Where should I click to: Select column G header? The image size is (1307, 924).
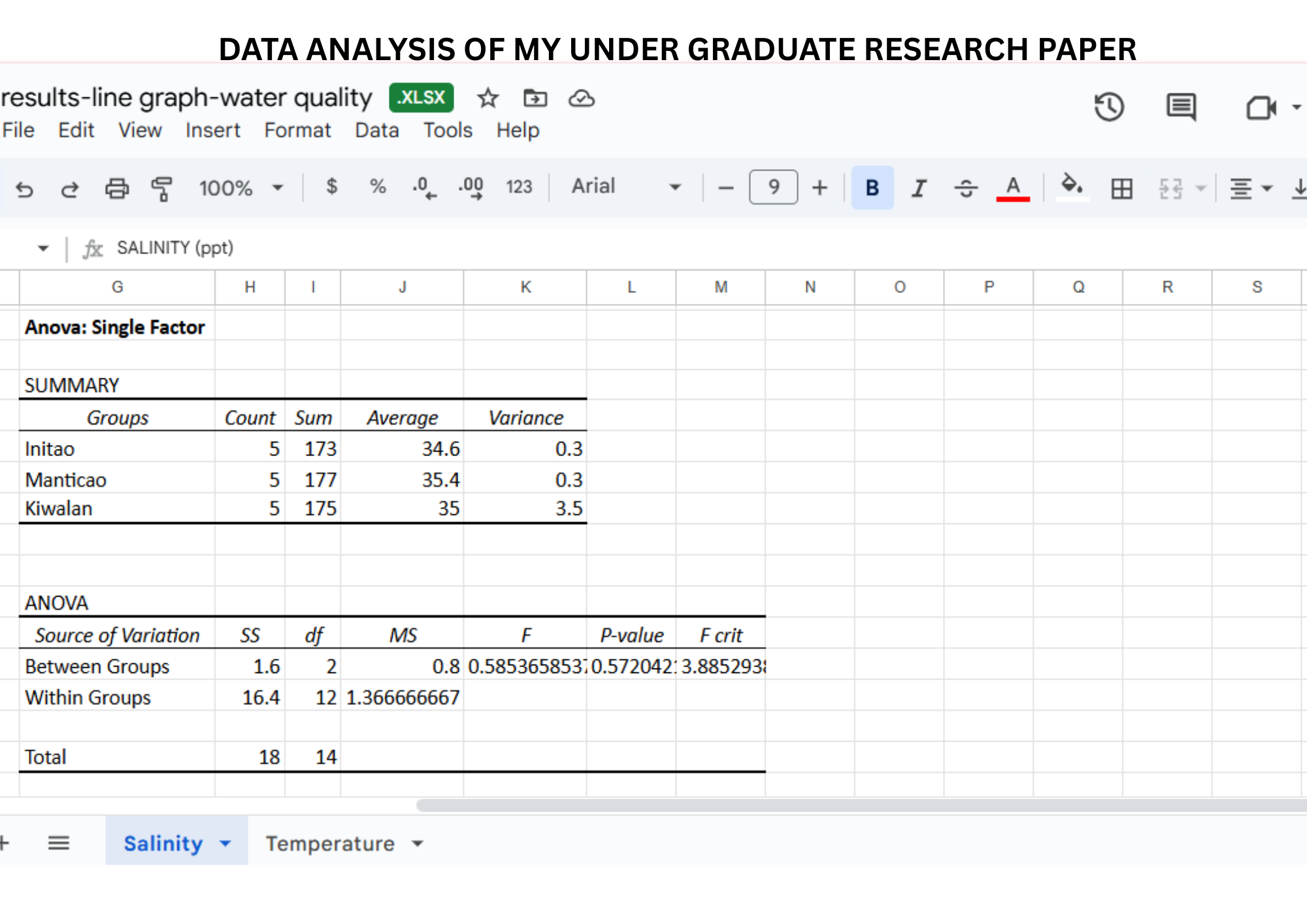(117, 288)
